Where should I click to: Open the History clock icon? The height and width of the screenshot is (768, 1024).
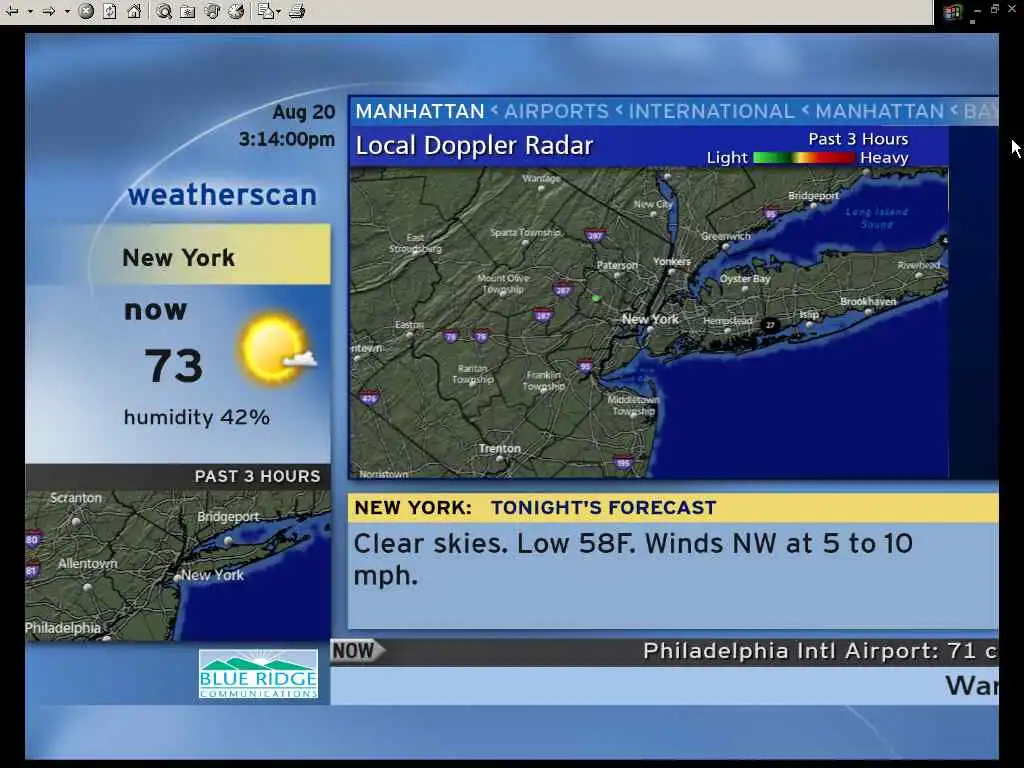[236, 11]
